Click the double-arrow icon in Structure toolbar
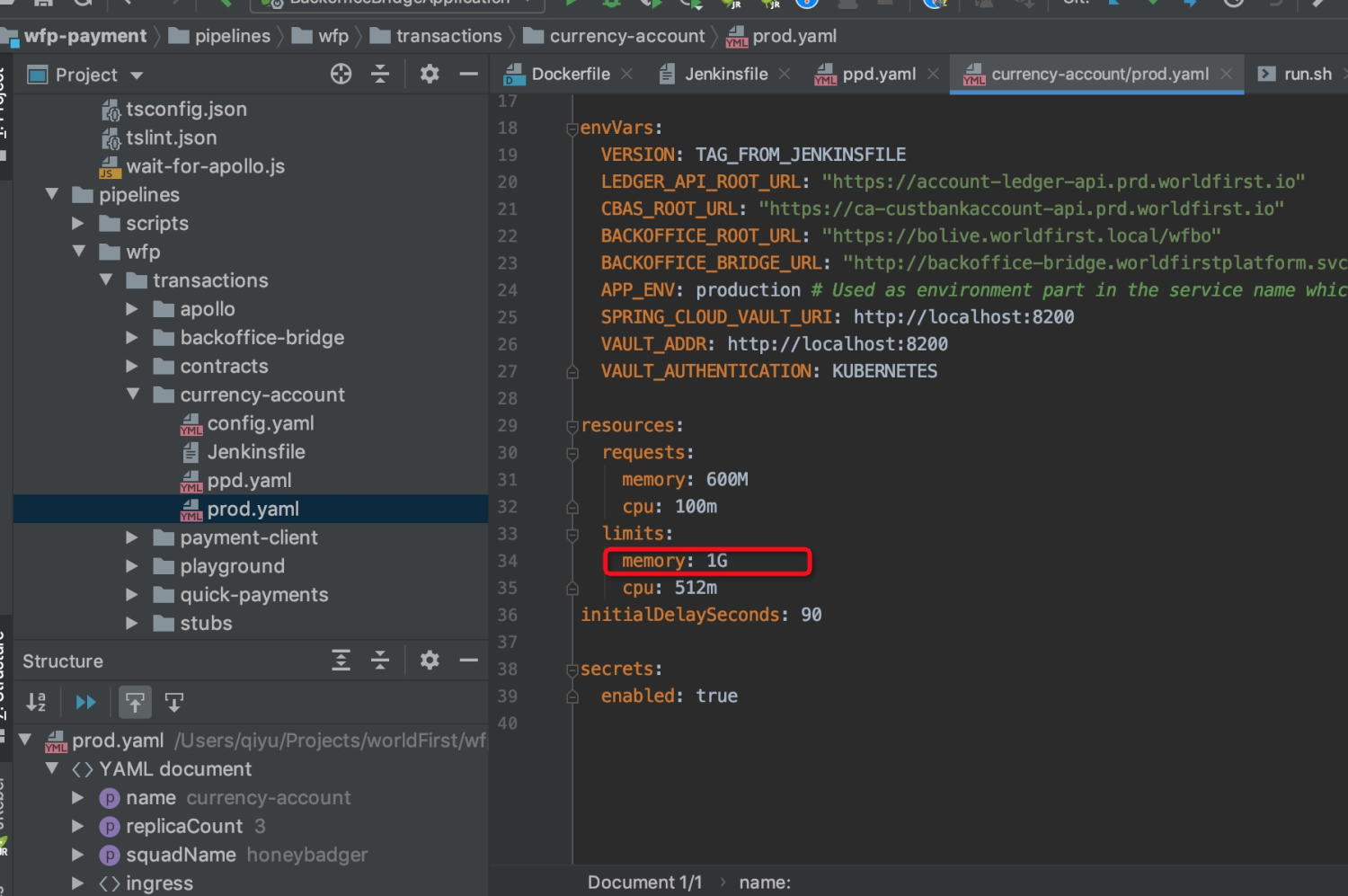Screen dimensions: 1348x896 [85, 702]
